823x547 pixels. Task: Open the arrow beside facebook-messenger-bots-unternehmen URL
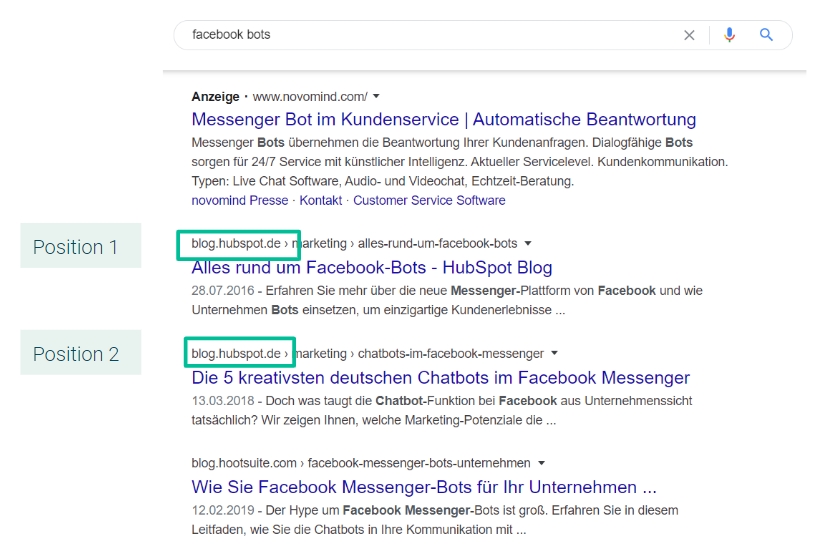tap(542, 463)
